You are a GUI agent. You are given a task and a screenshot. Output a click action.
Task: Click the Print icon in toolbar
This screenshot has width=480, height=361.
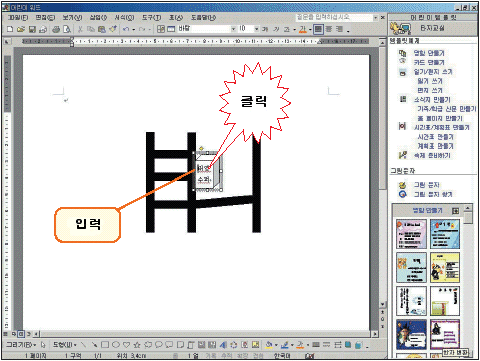point(56,29)
